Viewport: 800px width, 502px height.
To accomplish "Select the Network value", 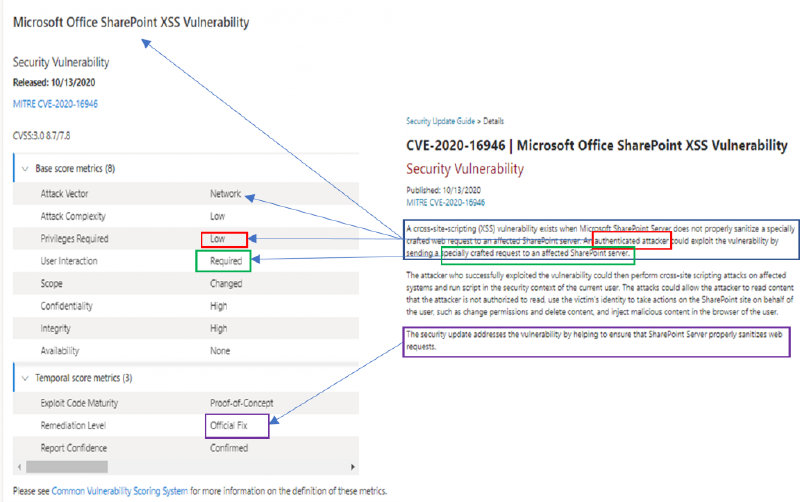I will coord(226,194).
